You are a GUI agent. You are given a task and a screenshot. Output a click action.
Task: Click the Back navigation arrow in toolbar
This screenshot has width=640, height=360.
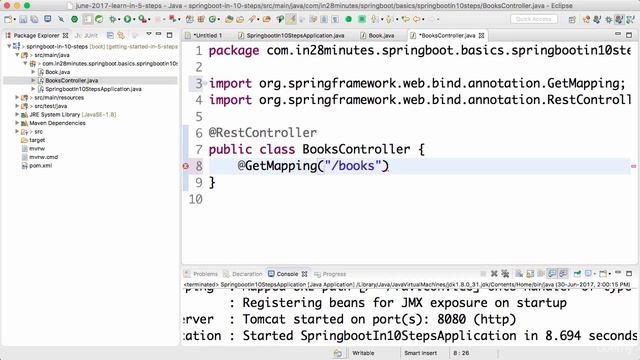coord(416,19)
